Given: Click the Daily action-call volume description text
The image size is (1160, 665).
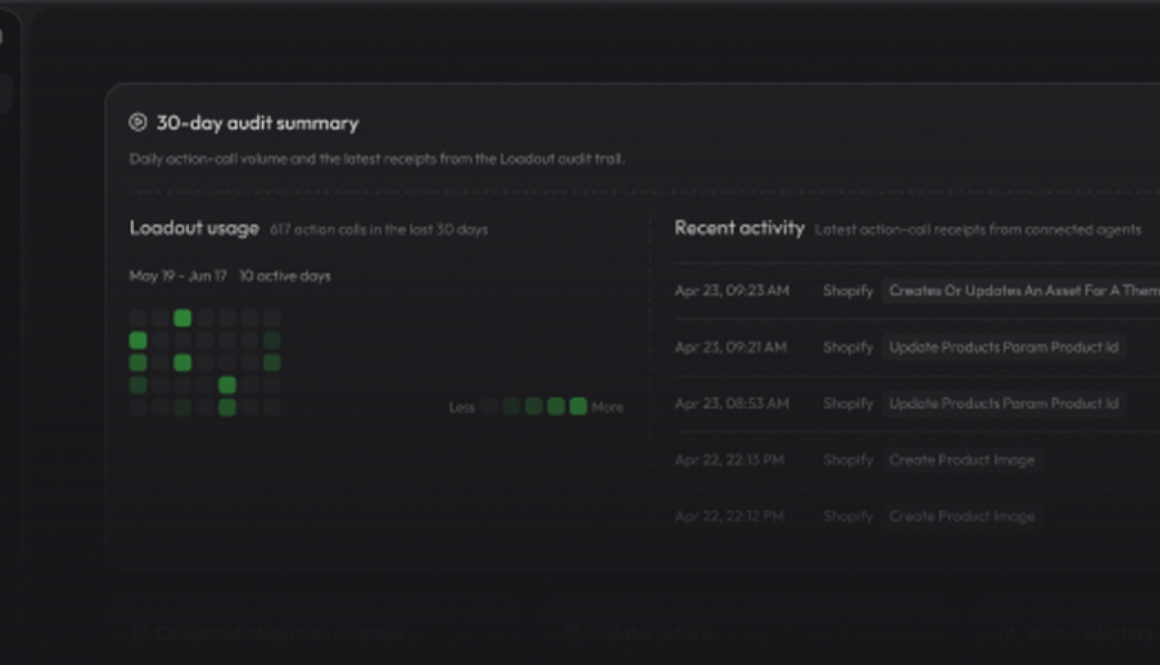Looking at the screenshot, I should tap(377, 158).
